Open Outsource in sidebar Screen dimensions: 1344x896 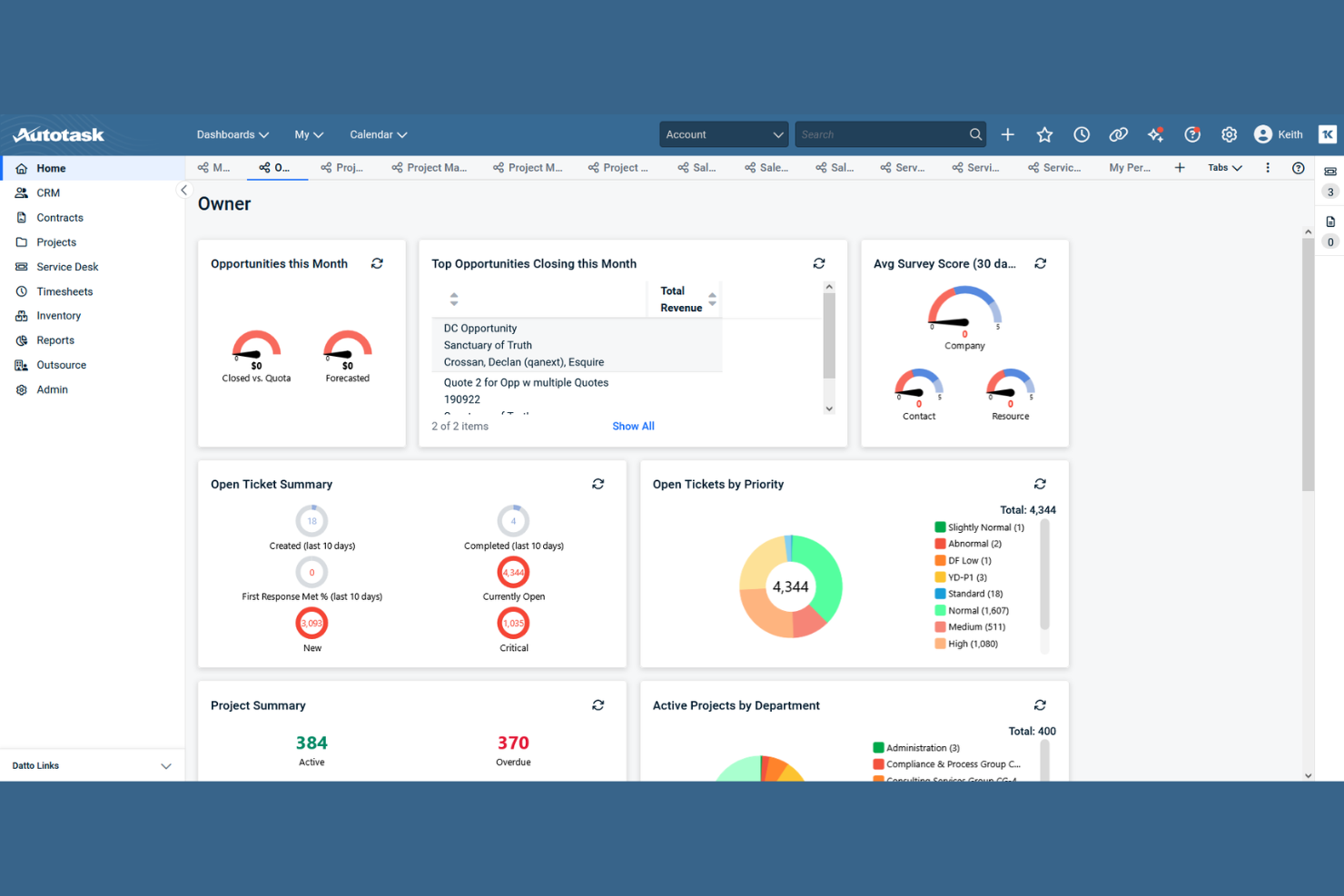tap(92, 365)
